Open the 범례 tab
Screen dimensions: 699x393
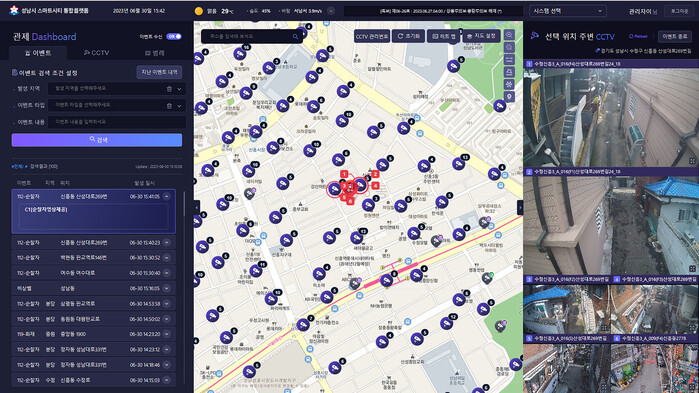155,53
